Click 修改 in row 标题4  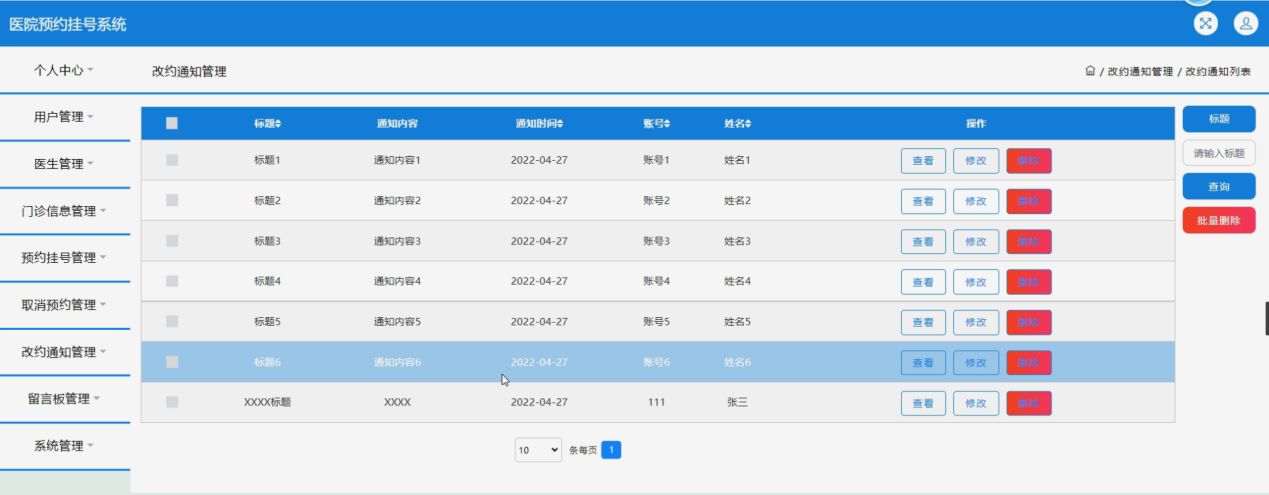(976, 282)
